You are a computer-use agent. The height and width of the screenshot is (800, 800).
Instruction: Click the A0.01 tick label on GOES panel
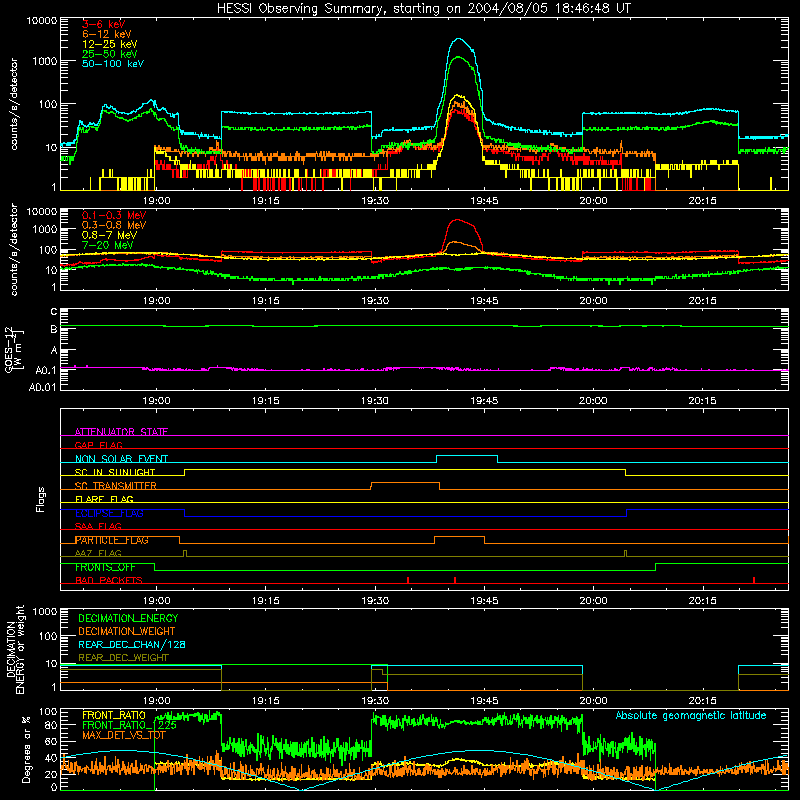pos(43,387)
